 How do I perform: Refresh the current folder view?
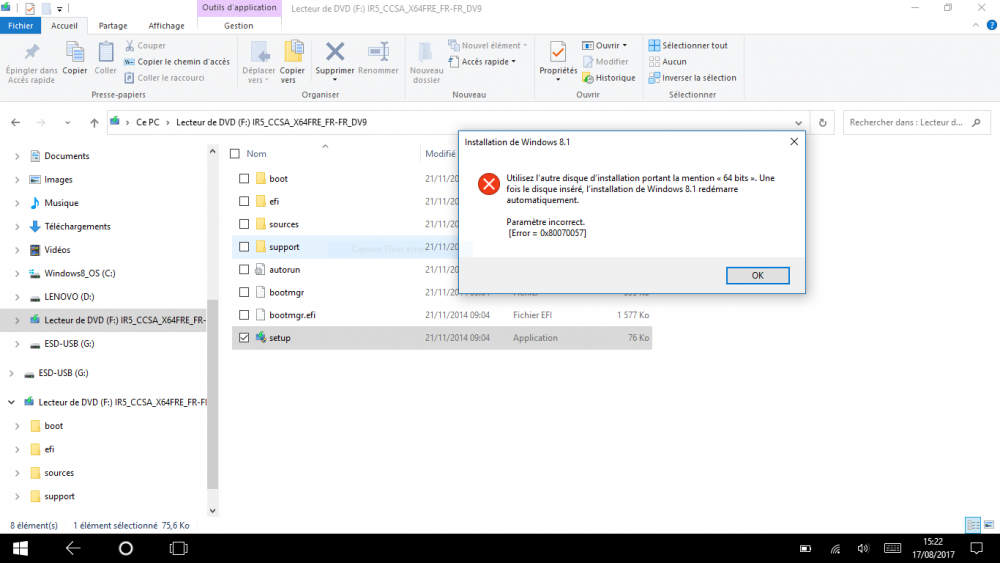click(822, 122)
